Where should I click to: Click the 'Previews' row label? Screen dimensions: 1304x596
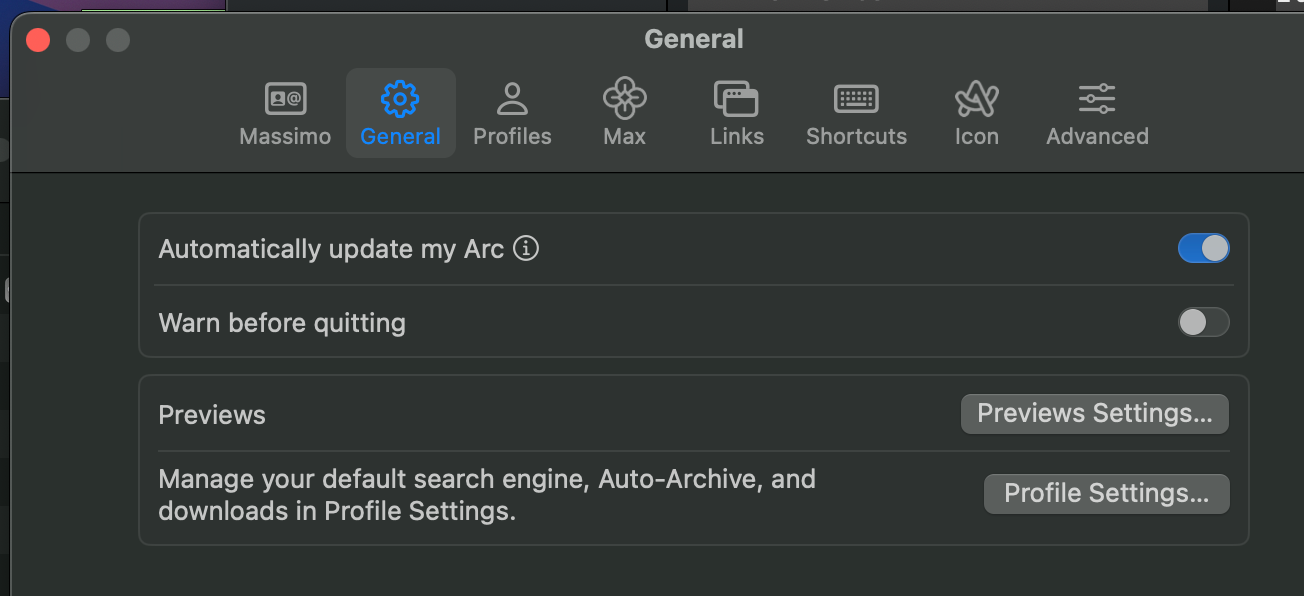click(212, 415)
